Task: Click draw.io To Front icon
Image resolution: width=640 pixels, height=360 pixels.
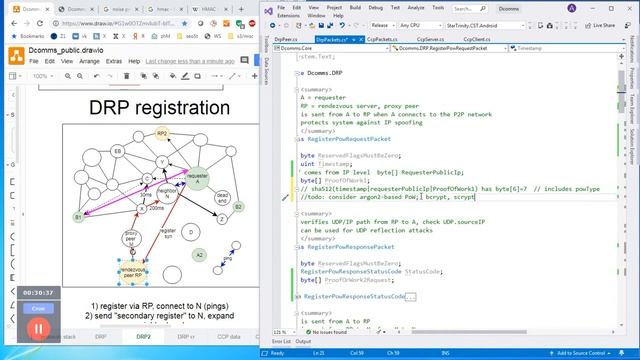Action: tap(143, 76)
